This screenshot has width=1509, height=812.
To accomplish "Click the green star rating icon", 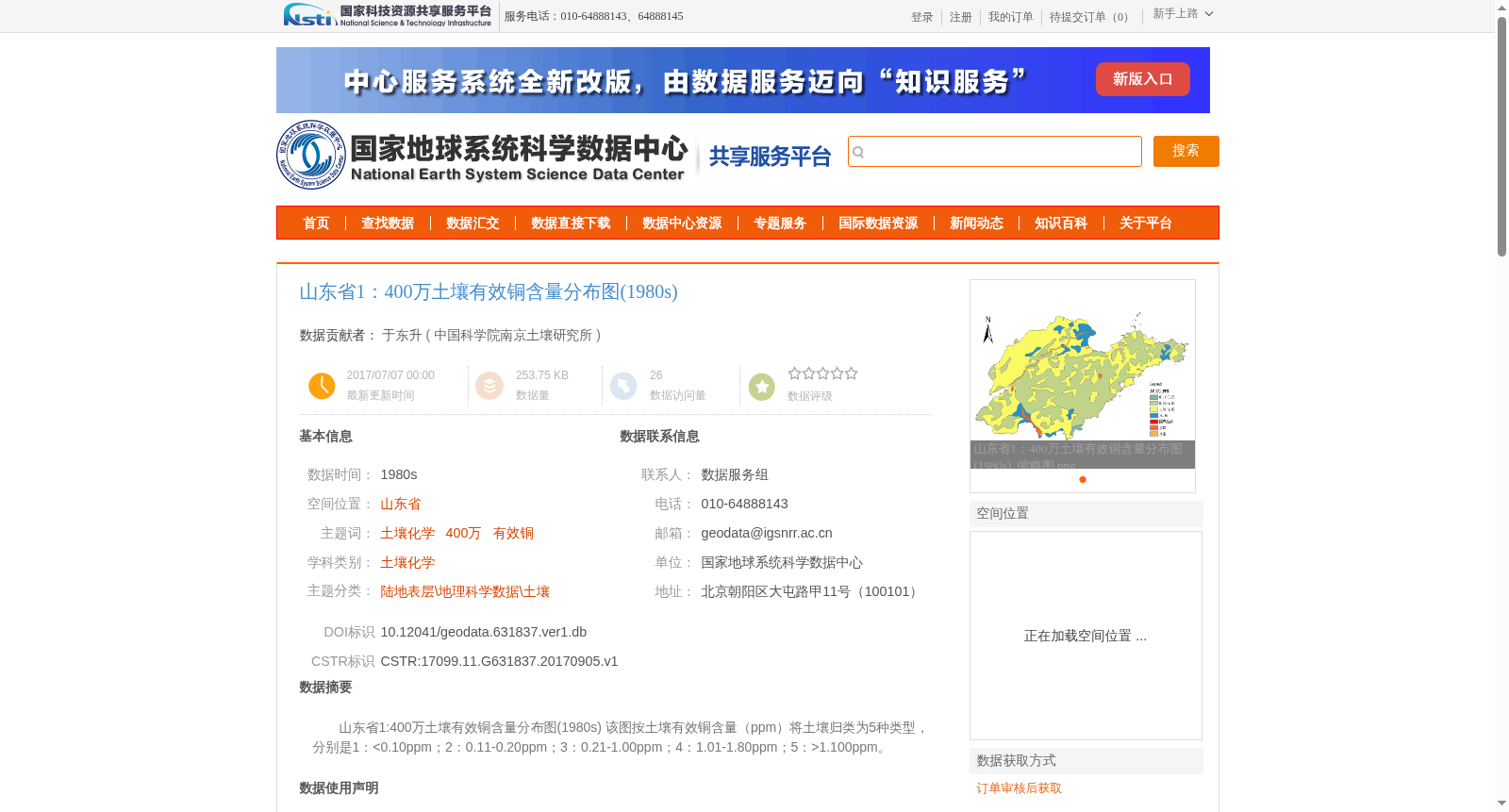I will (x=761, y=386).
